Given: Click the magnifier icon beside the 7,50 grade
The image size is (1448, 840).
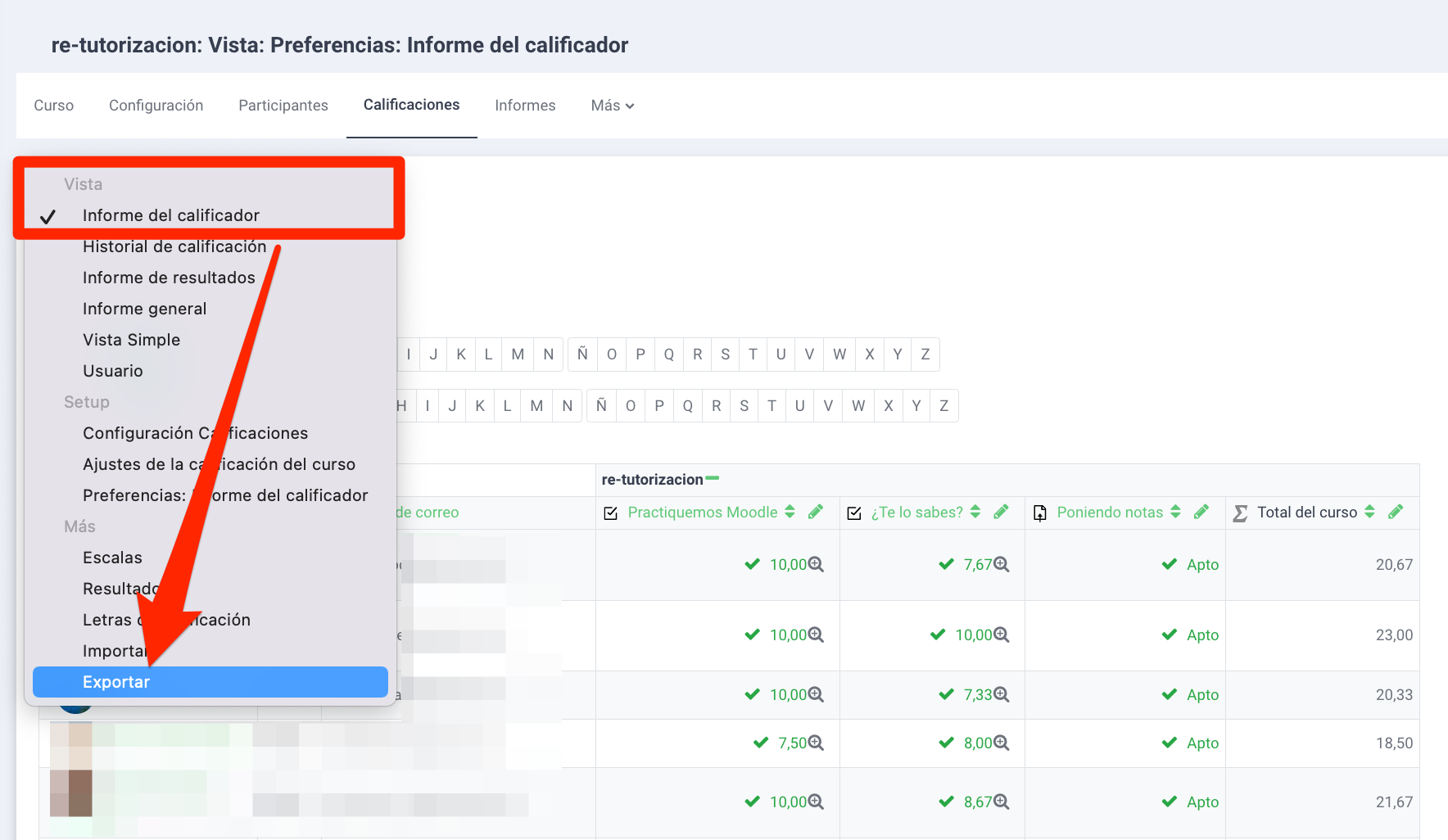Looking at the screenshot, I should (816, 743).
